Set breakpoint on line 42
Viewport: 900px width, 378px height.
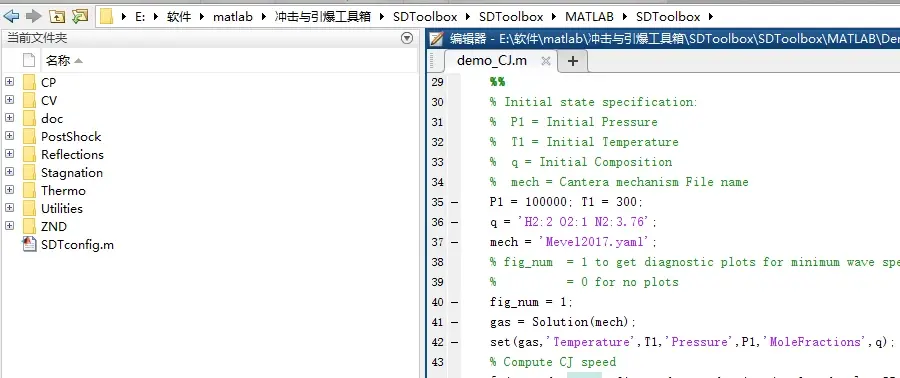pyautogui.click(x=454, y=342)
